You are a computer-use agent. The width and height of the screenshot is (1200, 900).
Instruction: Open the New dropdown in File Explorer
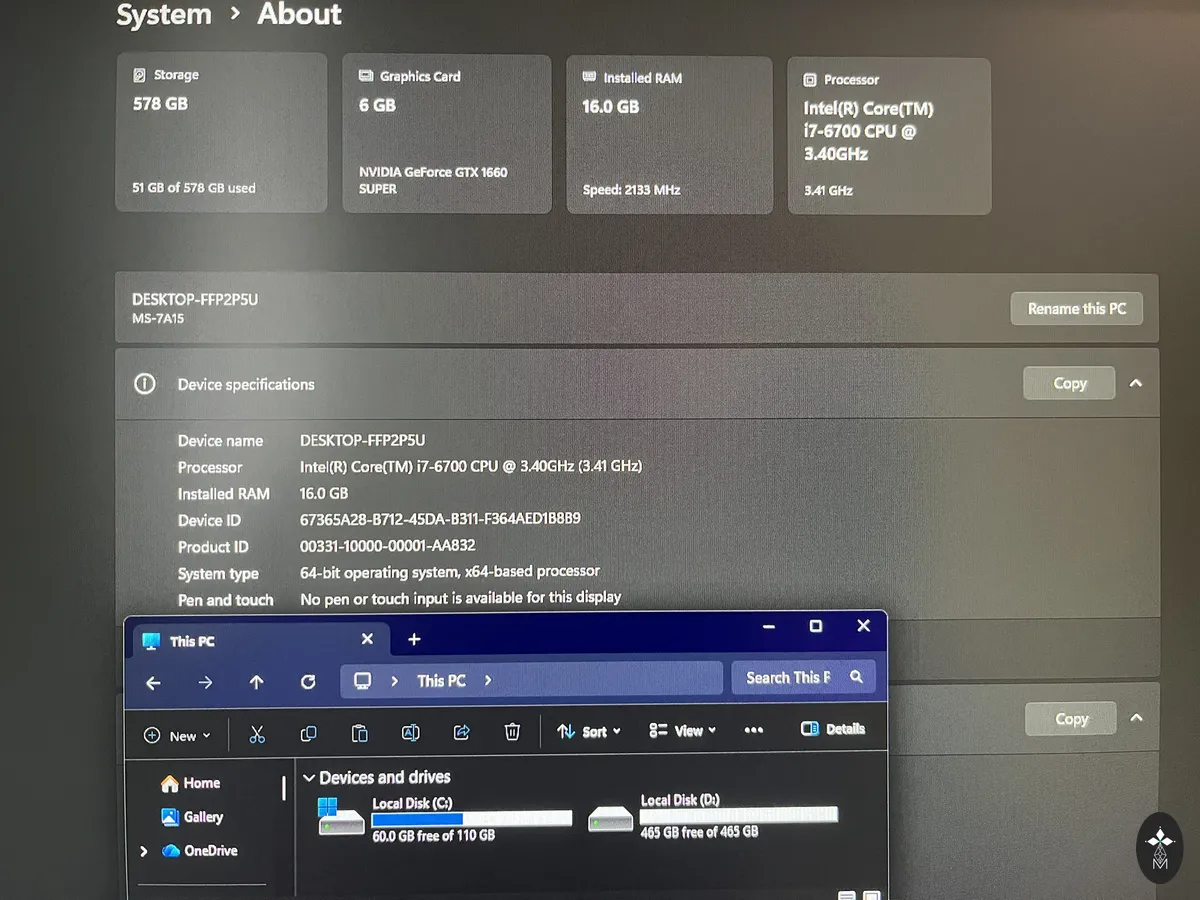pyautogui.click(x=177, y=736)
